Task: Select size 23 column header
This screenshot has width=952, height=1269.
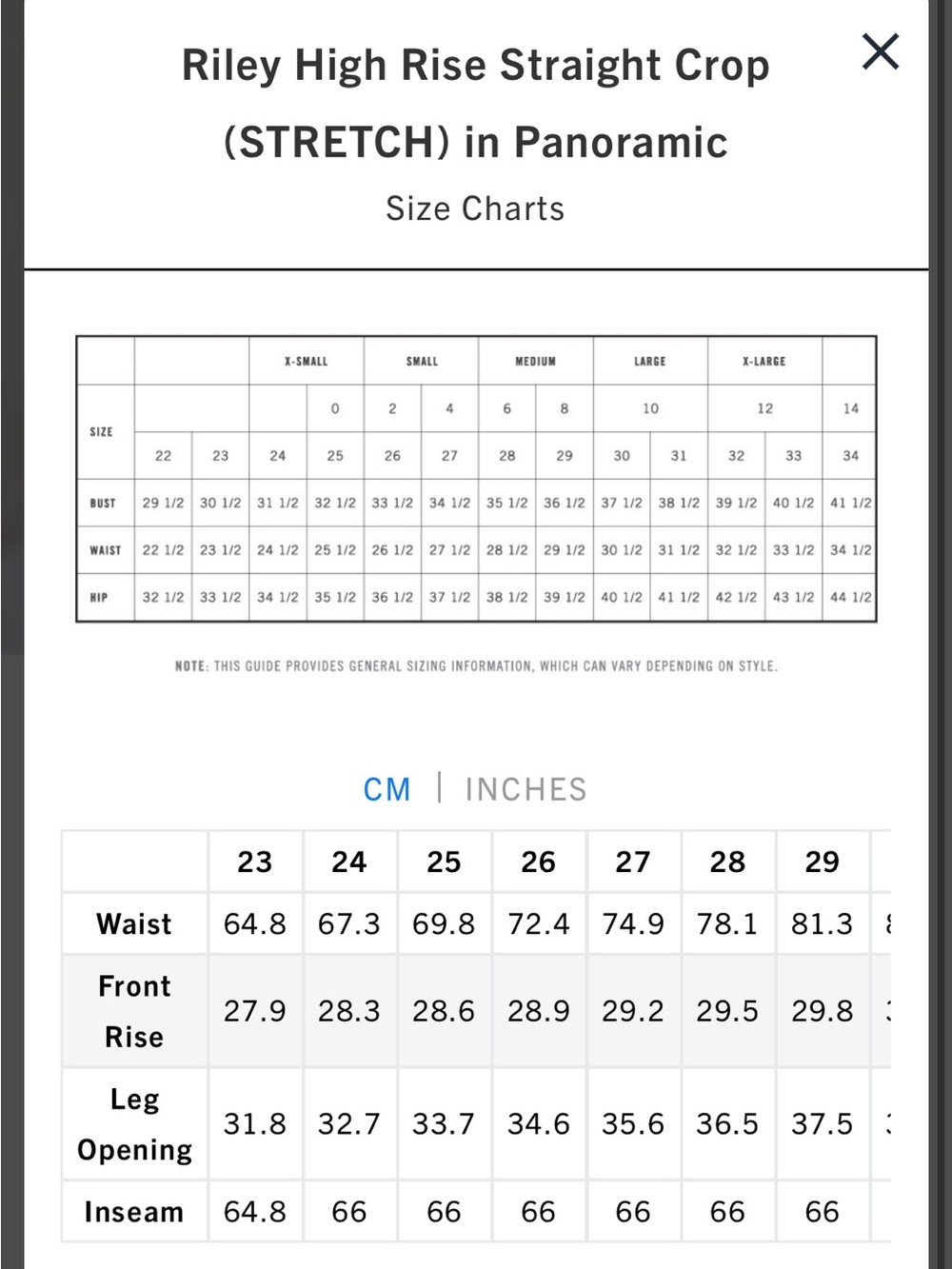Action: [x=255, y=862]
